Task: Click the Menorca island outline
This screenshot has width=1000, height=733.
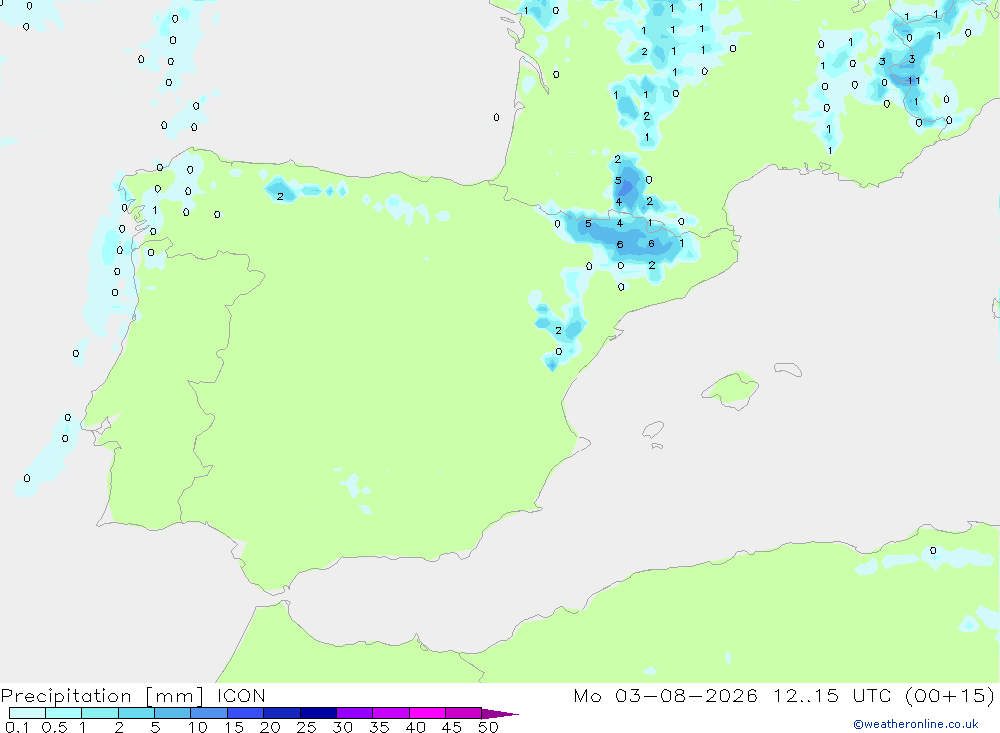Action: pos(788,369)
